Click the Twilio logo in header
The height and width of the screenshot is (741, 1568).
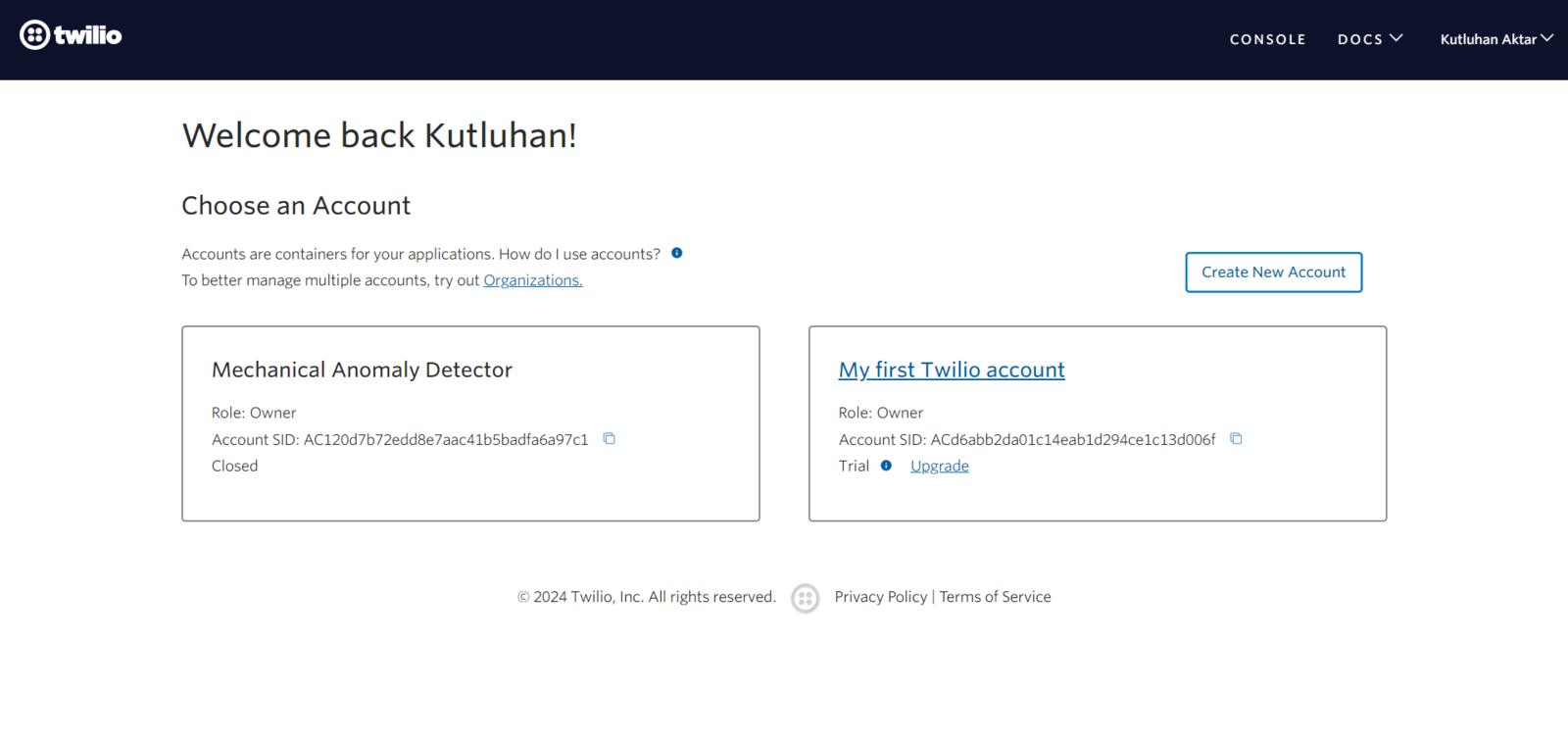click(x=71, y=35)
